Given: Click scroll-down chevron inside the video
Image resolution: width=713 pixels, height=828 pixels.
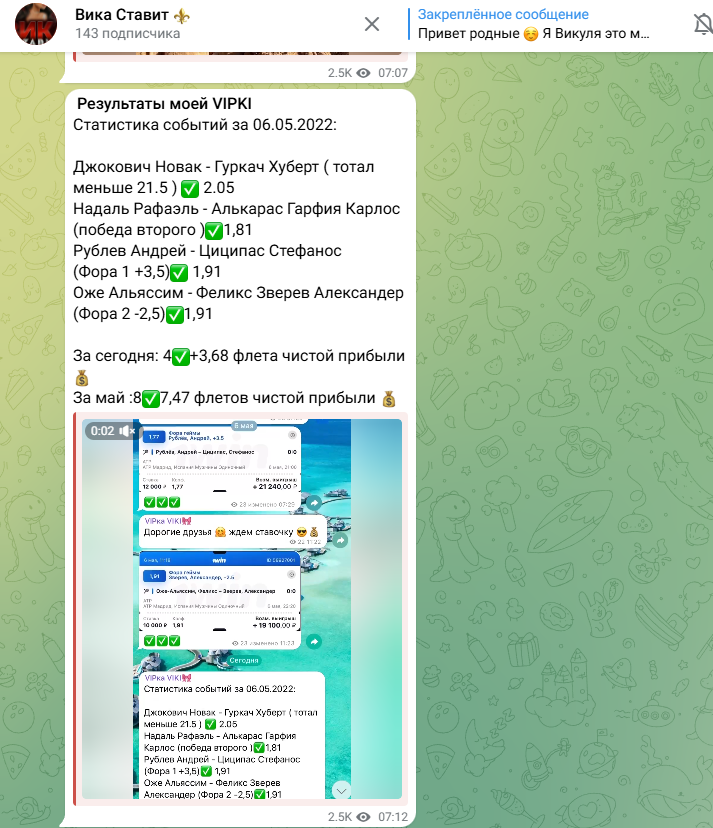Looking at the screenshot, I should [x=341, y=790].
